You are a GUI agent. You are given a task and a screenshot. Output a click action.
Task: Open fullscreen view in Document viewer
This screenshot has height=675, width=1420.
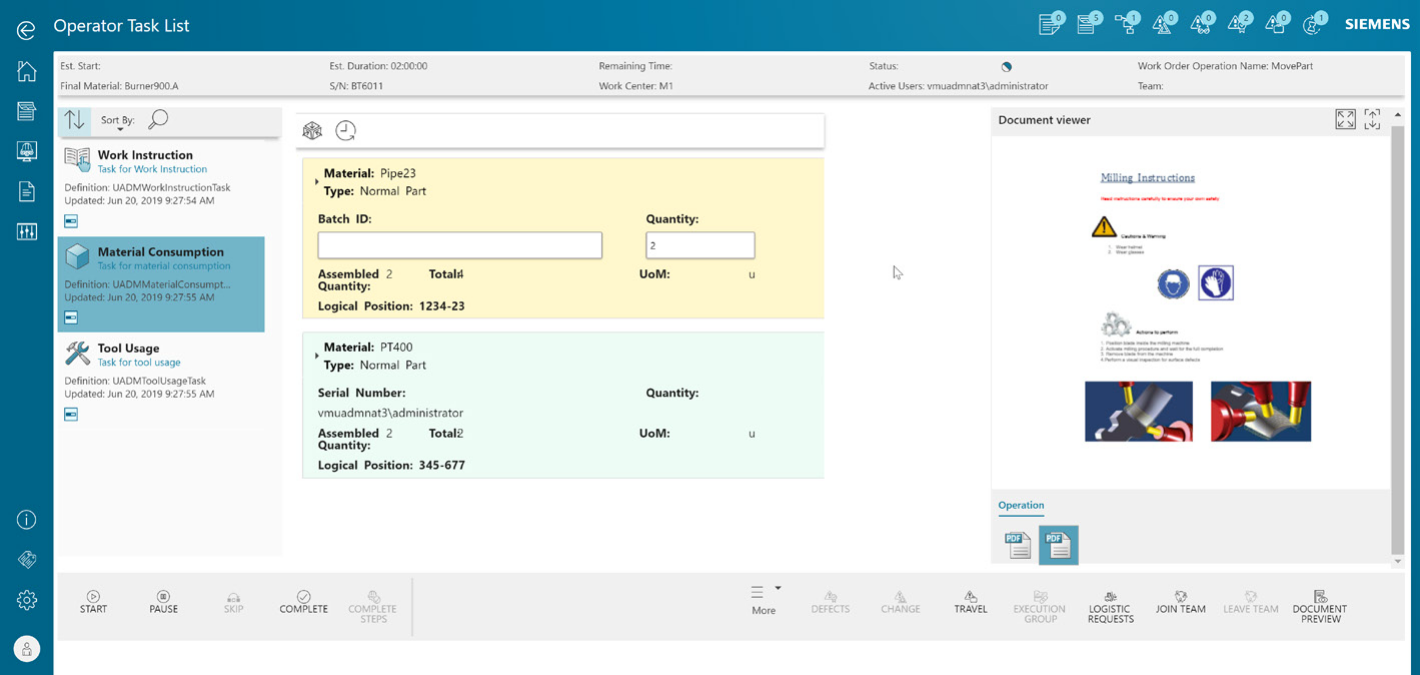click(x=1345, y=120)
